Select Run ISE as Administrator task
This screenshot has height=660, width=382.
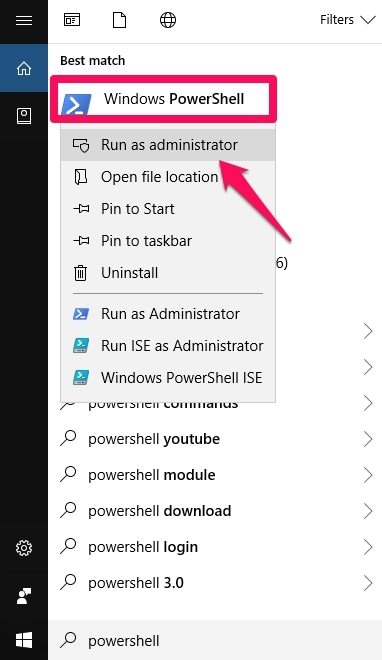[168, 346]
